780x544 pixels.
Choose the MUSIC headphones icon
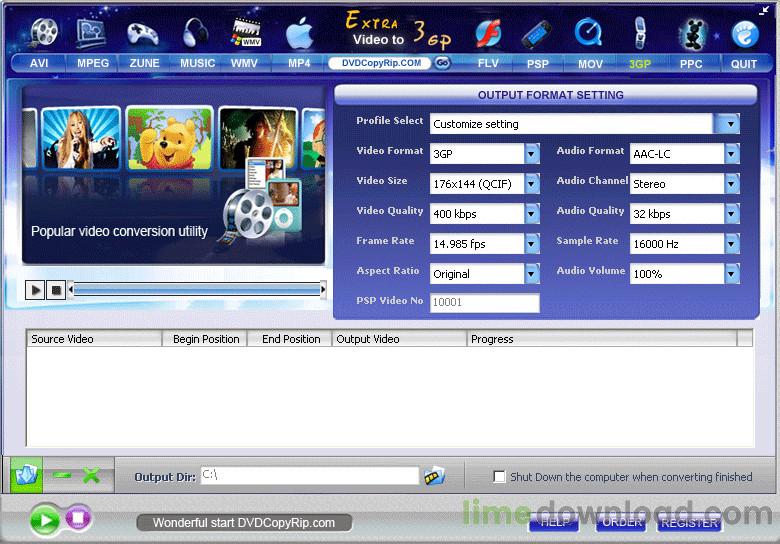195,32
